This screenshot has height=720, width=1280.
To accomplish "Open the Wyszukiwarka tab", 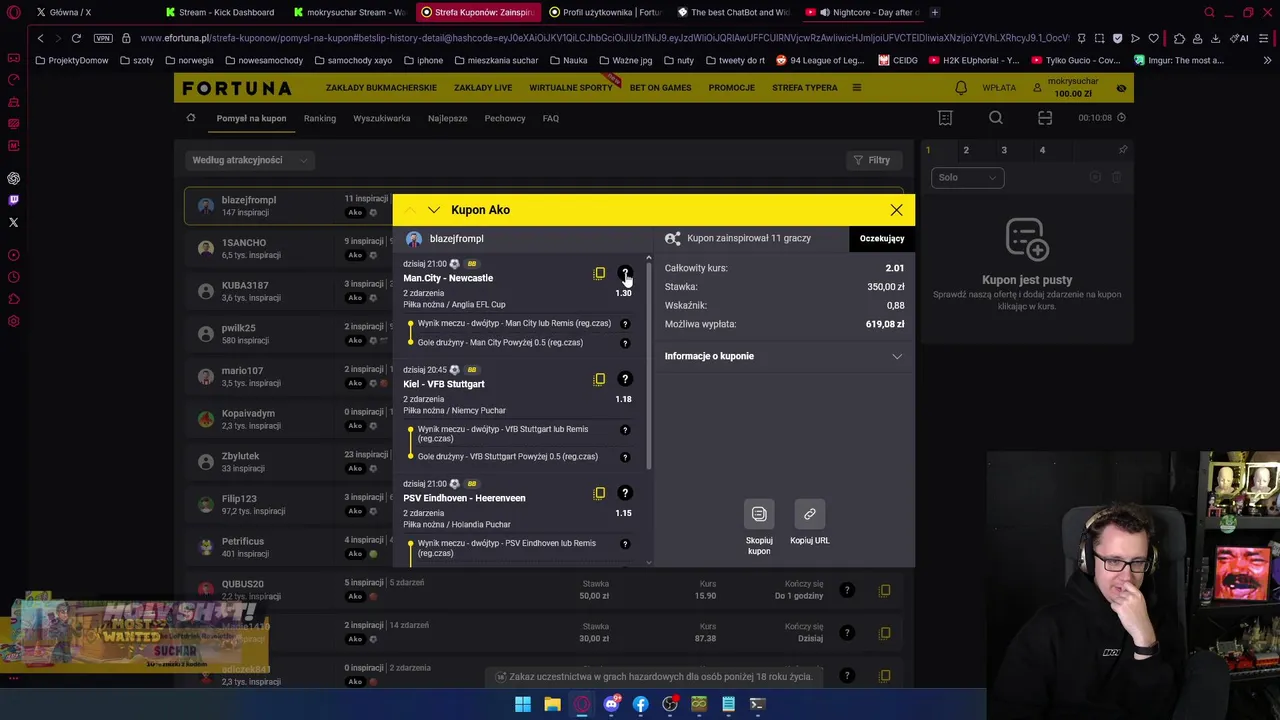I will click(x=382, y=118).
